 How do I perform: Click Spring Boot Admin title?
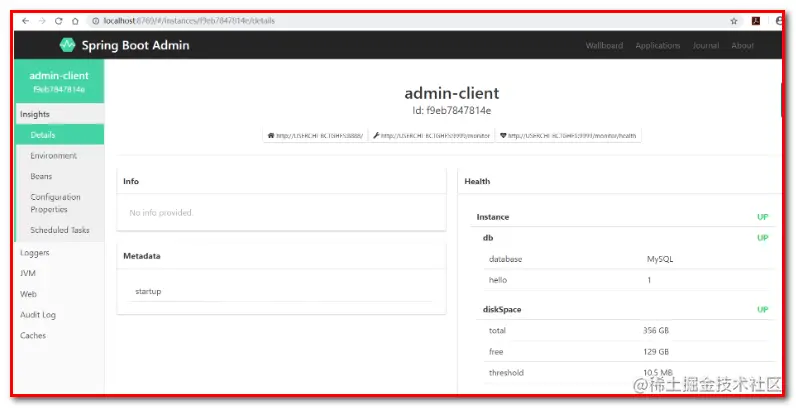pos(136,45)
